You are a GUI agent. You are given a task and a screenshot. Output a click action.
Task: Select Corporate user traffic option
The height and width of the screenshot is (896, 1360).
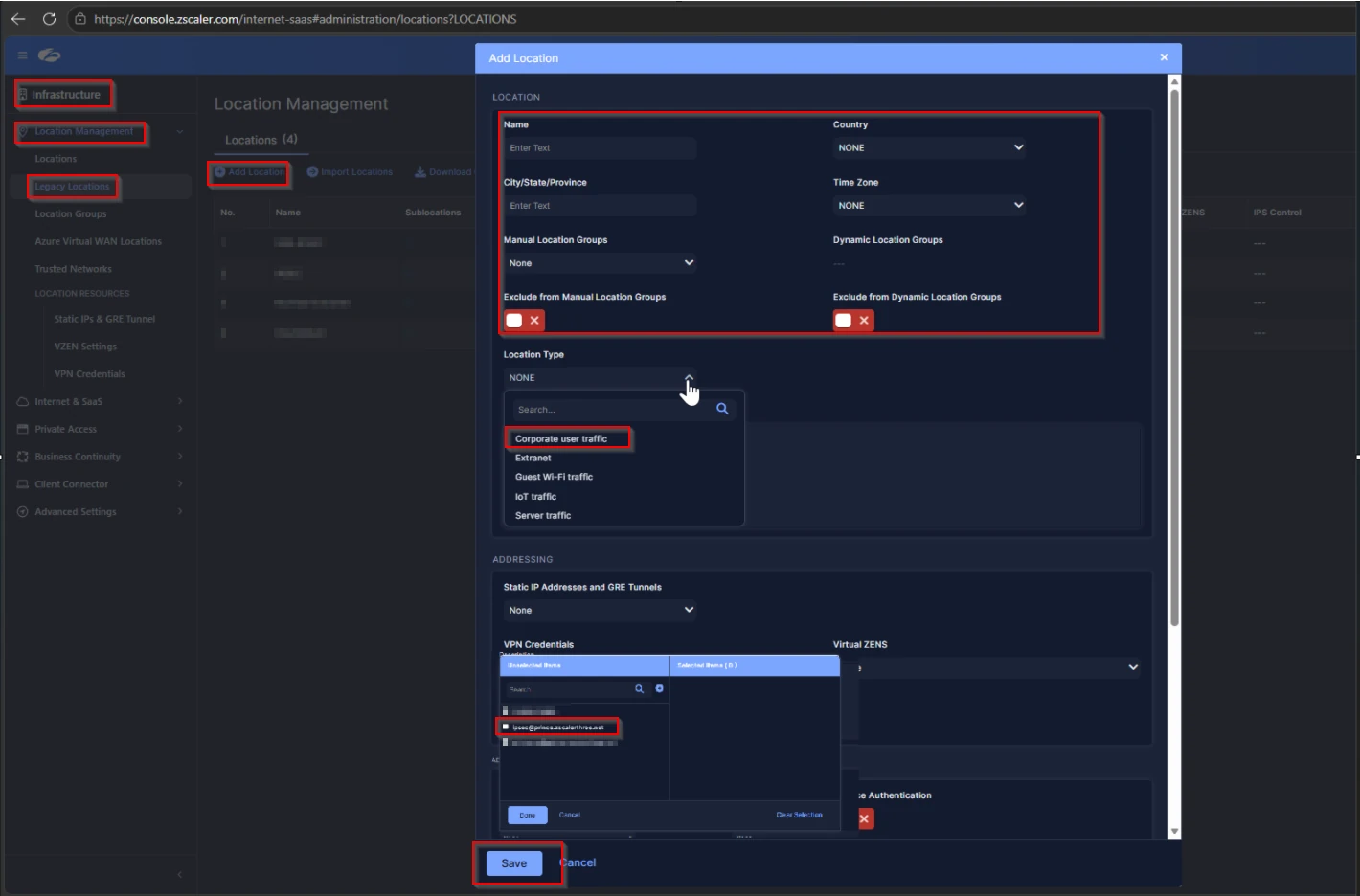[x=561, y=439]
